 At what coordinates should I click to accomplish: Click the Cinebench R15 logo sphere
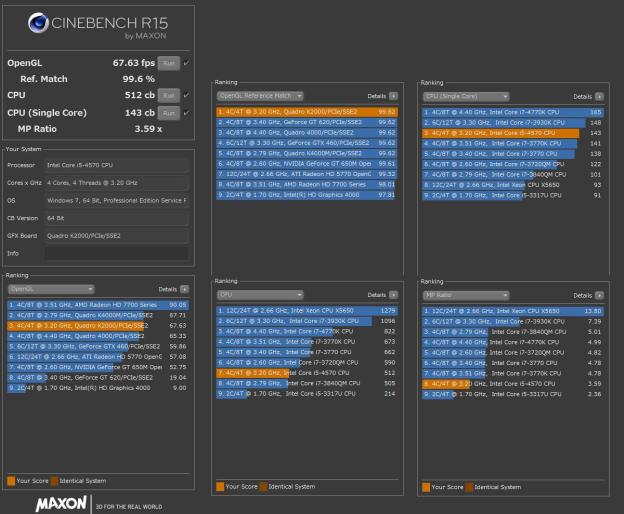point(39,23)
